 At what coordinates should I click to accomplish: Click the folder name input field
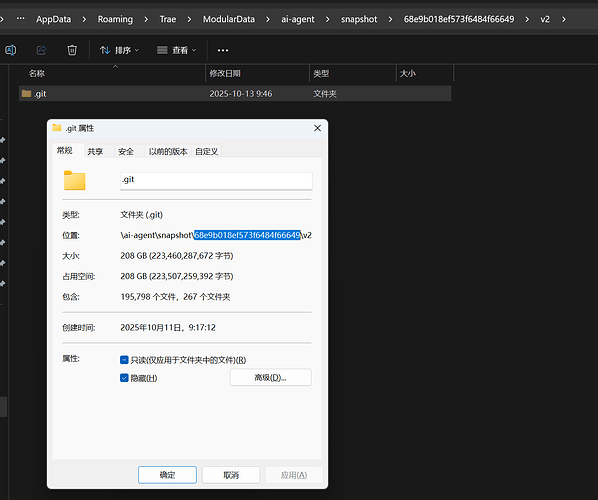point(216,180)
